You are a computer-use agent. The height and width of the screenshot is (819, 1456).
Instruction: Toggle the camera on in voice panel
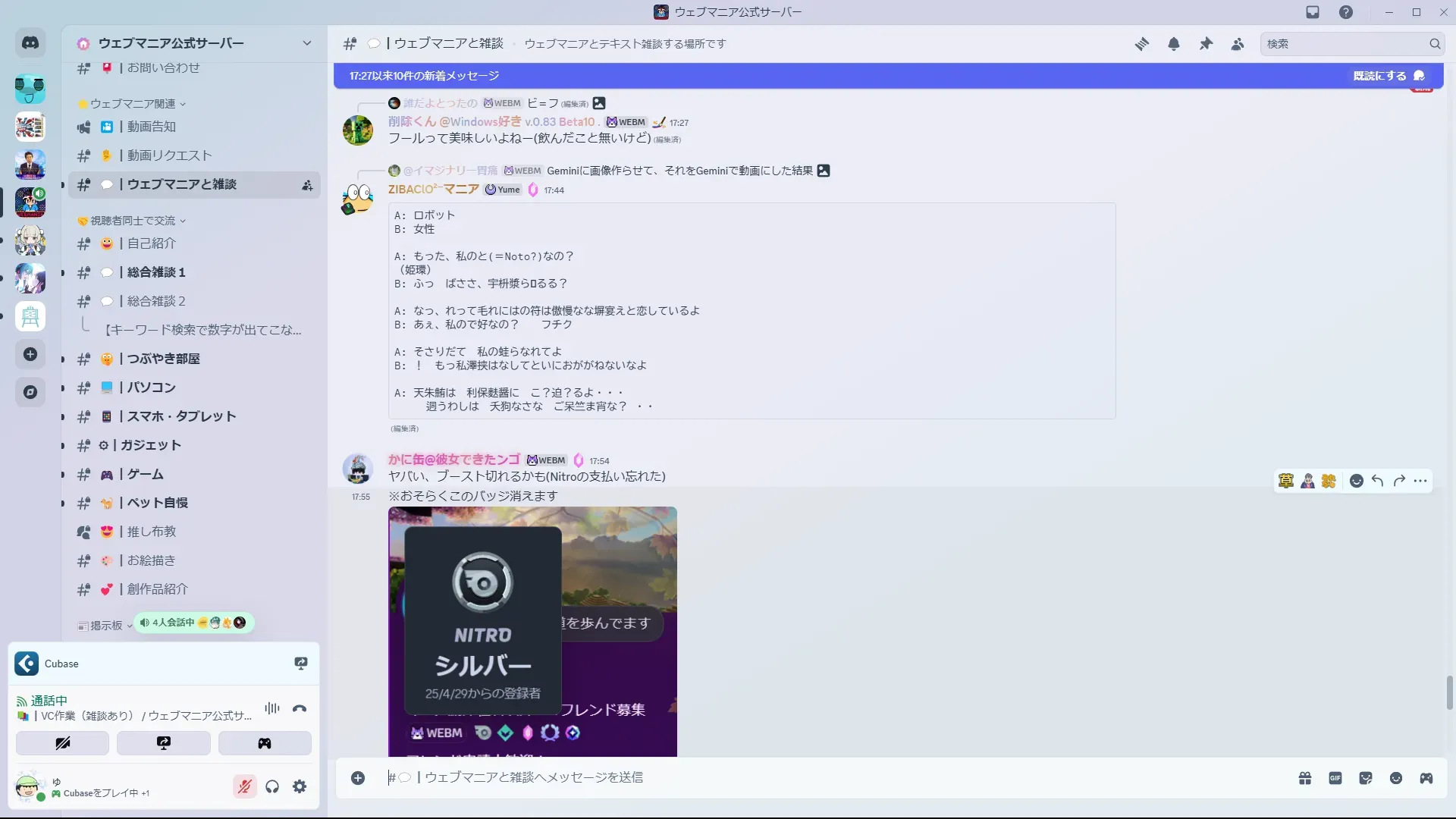point(63,743)
